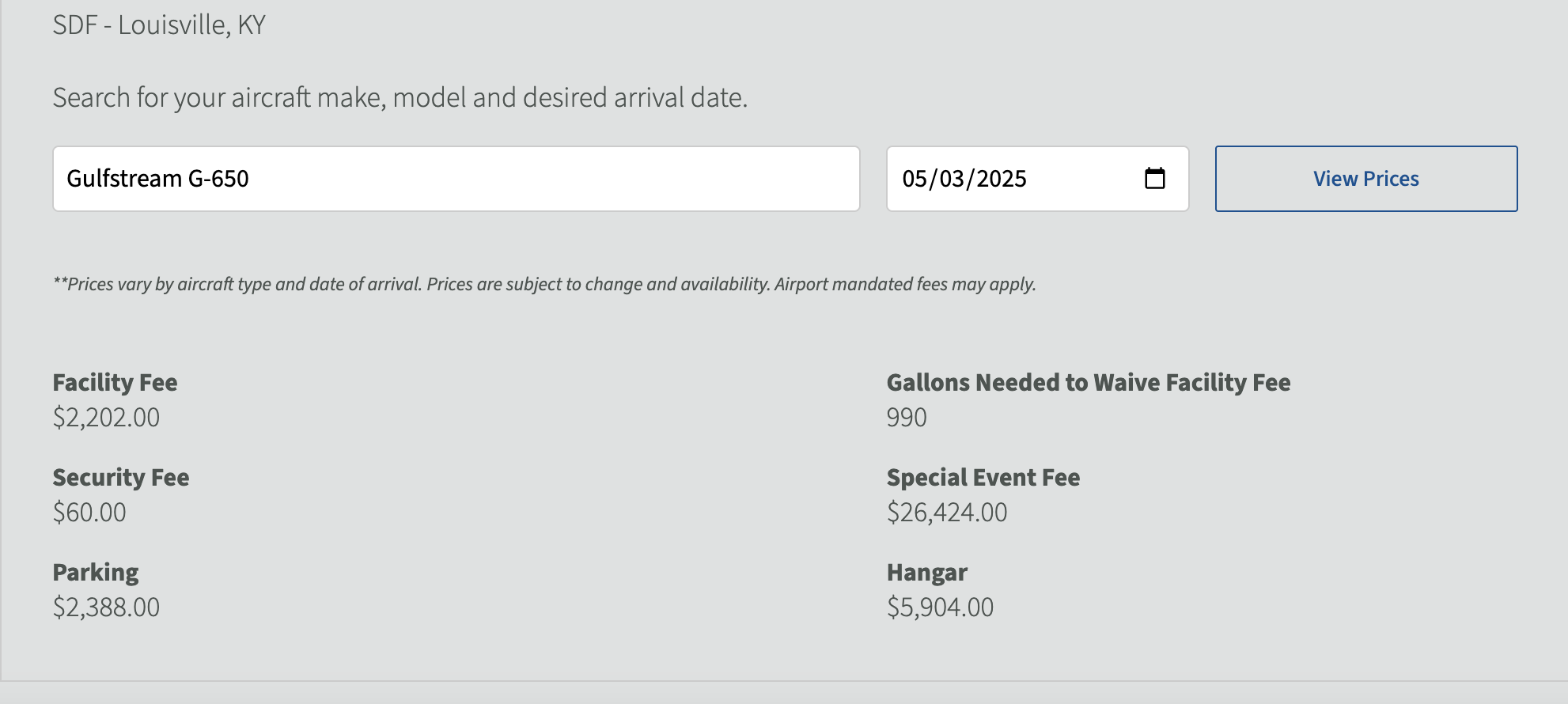The height and width of the screenshot is (704, 1568).
Task: Select the Security Fee heading
Action: click(x=120, y=477)
